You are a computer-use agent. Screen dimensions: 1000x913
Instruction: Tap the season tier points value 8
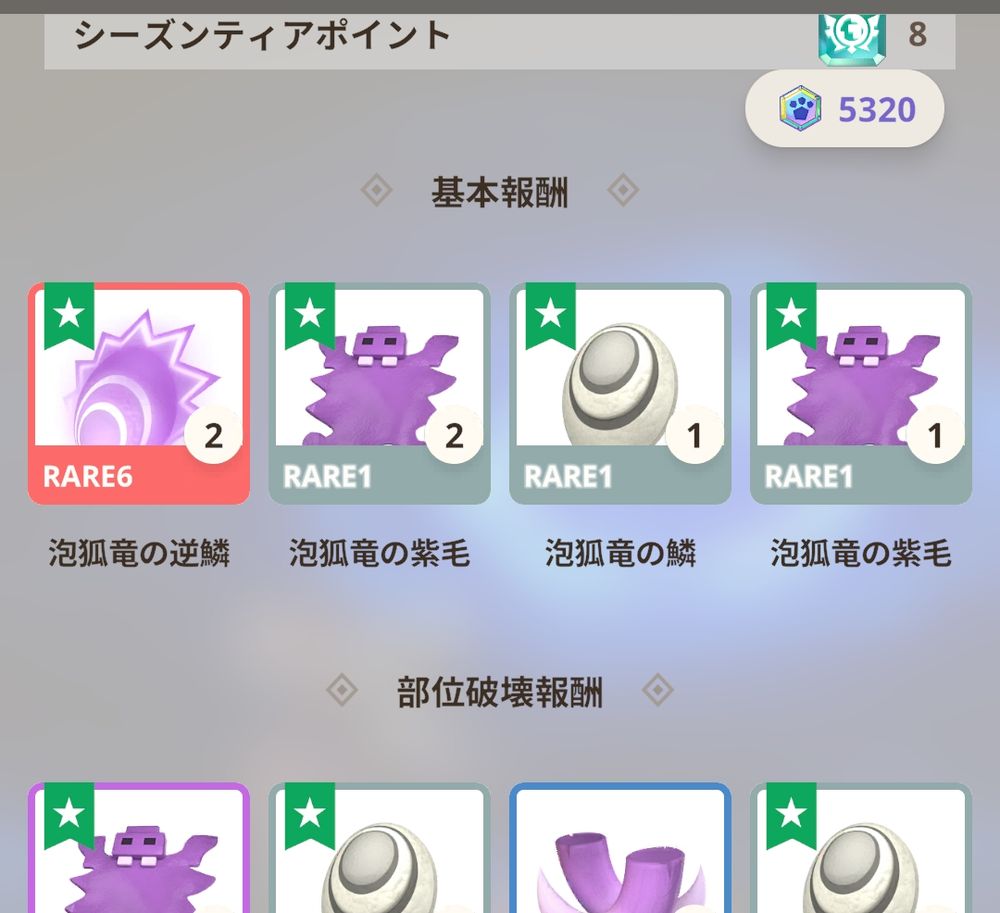point(917,34)
